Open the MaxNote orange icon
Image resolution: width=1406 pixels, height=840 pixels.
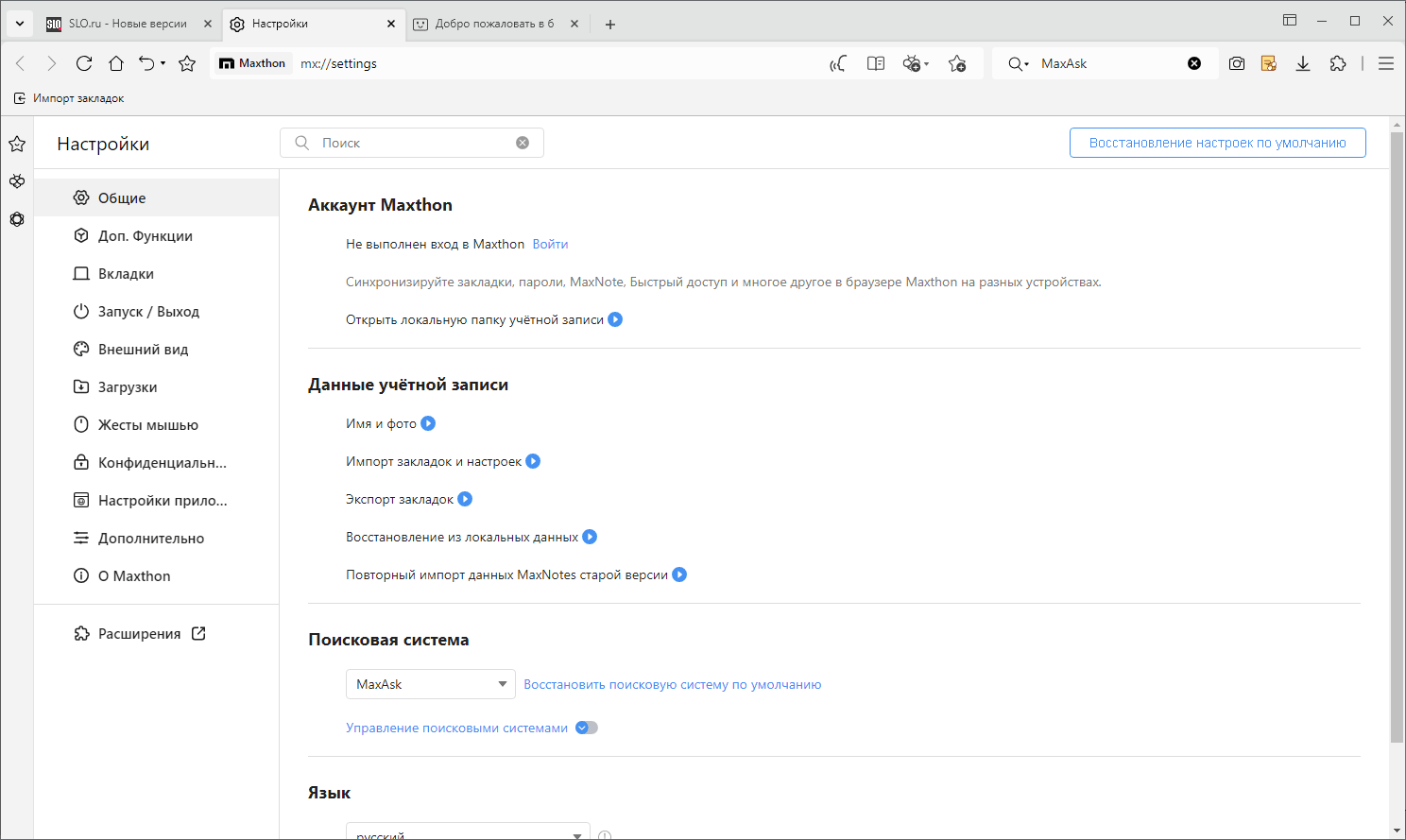(x=1269, y=63)
